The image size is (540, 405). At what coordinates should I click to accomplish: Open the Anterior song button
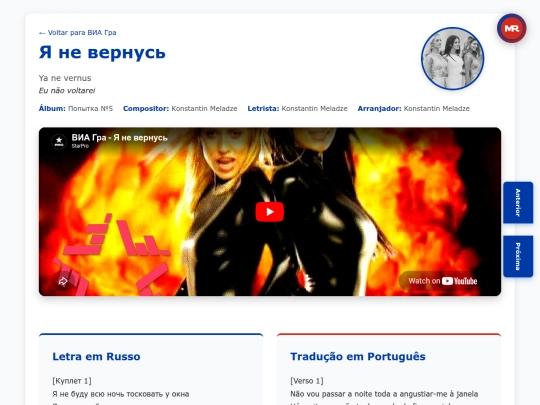pos(518,202)
